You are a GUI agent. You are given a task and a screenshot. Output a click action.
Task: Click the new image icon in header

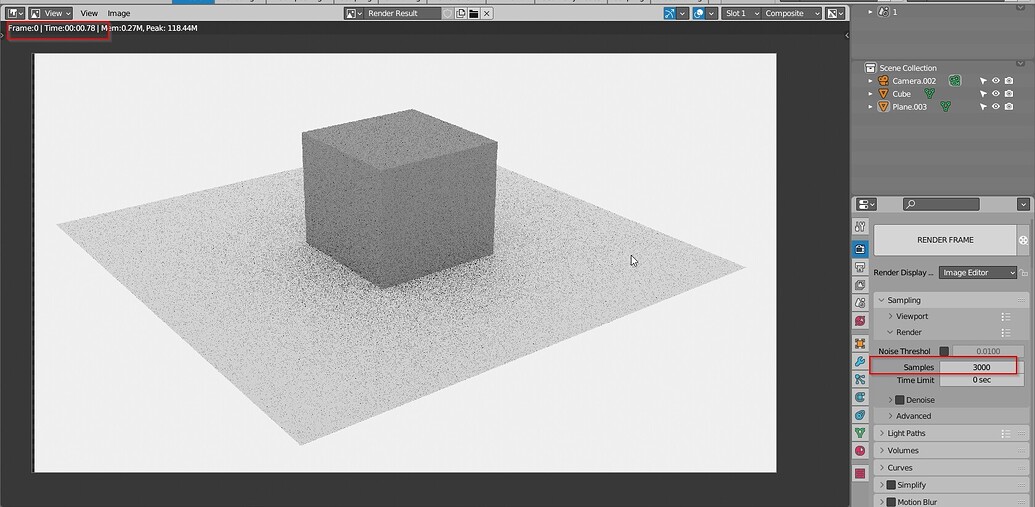(x=461, y=13)
